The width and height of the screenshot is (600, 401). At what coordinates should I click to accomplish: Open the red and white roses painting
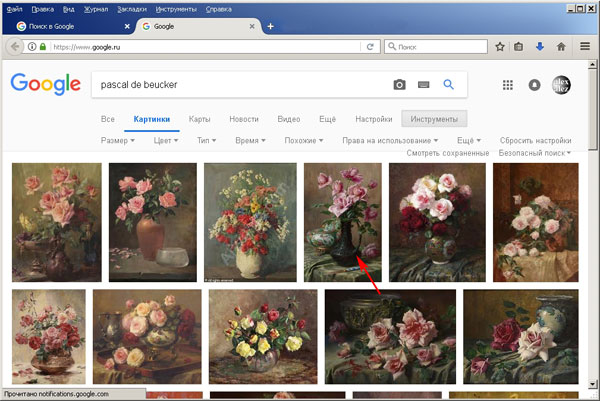(437, 222)
